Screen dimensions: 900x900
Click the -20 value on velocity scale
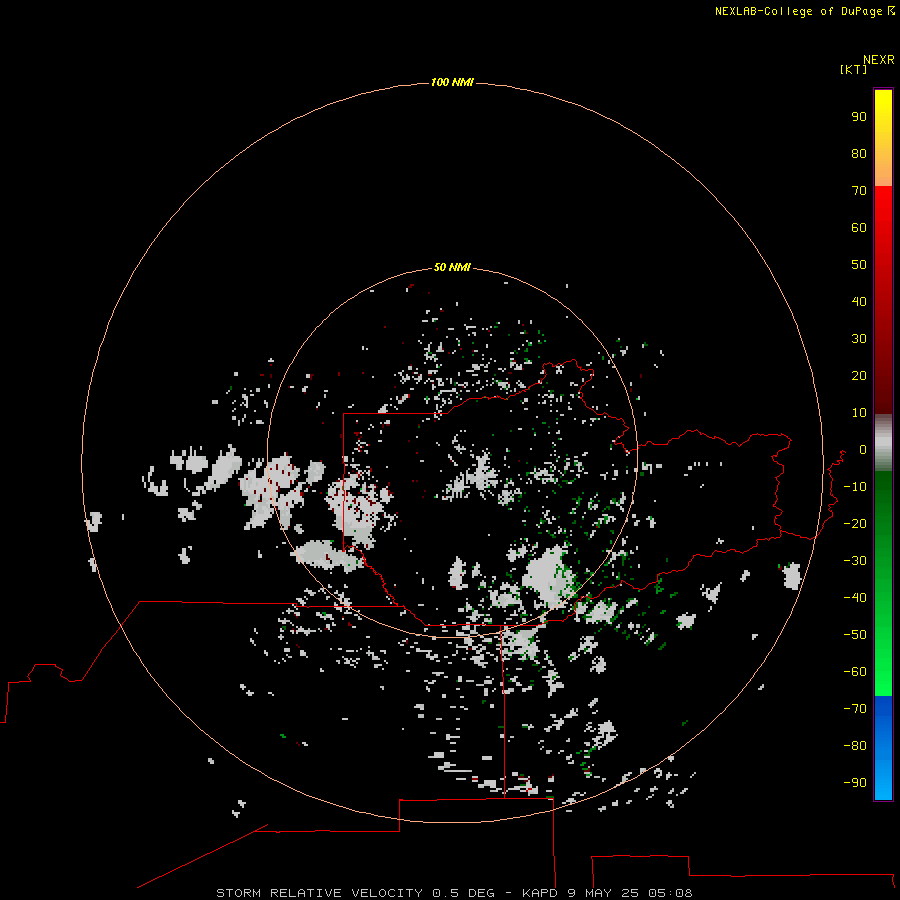coord(855,523)
